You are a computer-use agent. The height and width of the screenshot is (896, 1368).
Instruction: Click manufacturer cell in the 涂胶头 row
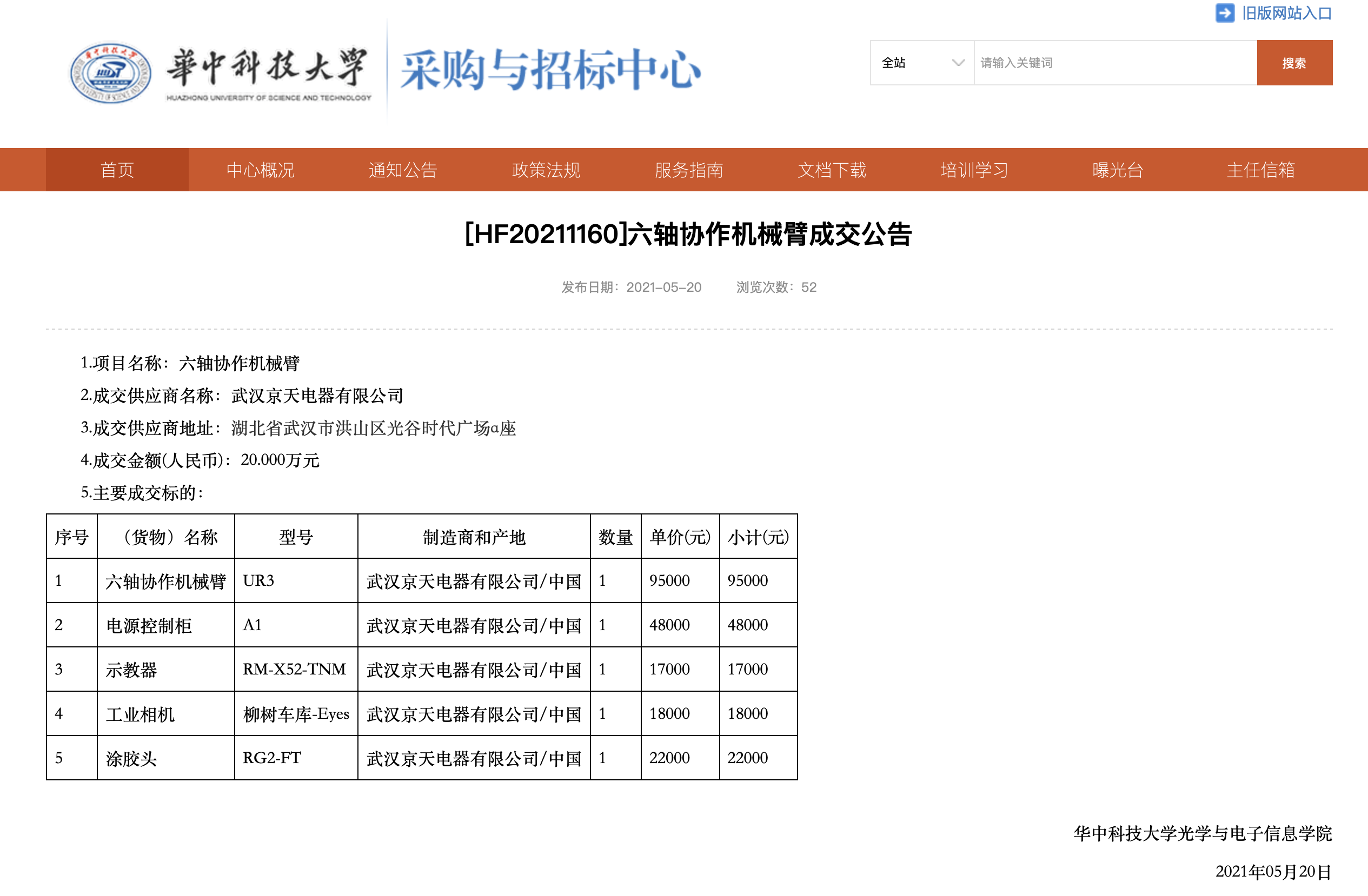click(x=474, y=758)
